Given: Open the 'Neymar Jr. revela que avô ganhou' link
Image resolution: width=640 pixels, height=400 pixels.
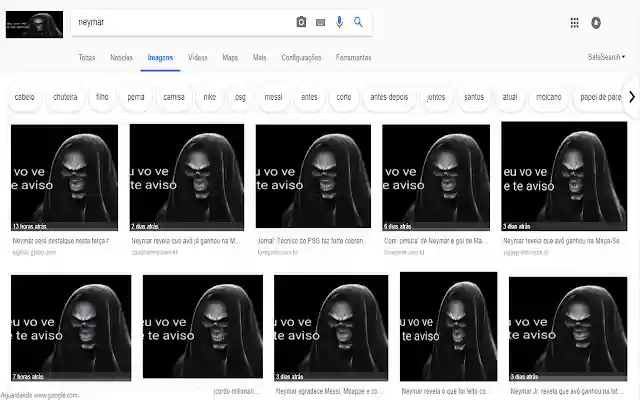Looking at the screenshot, I should (x=567, y=391).
